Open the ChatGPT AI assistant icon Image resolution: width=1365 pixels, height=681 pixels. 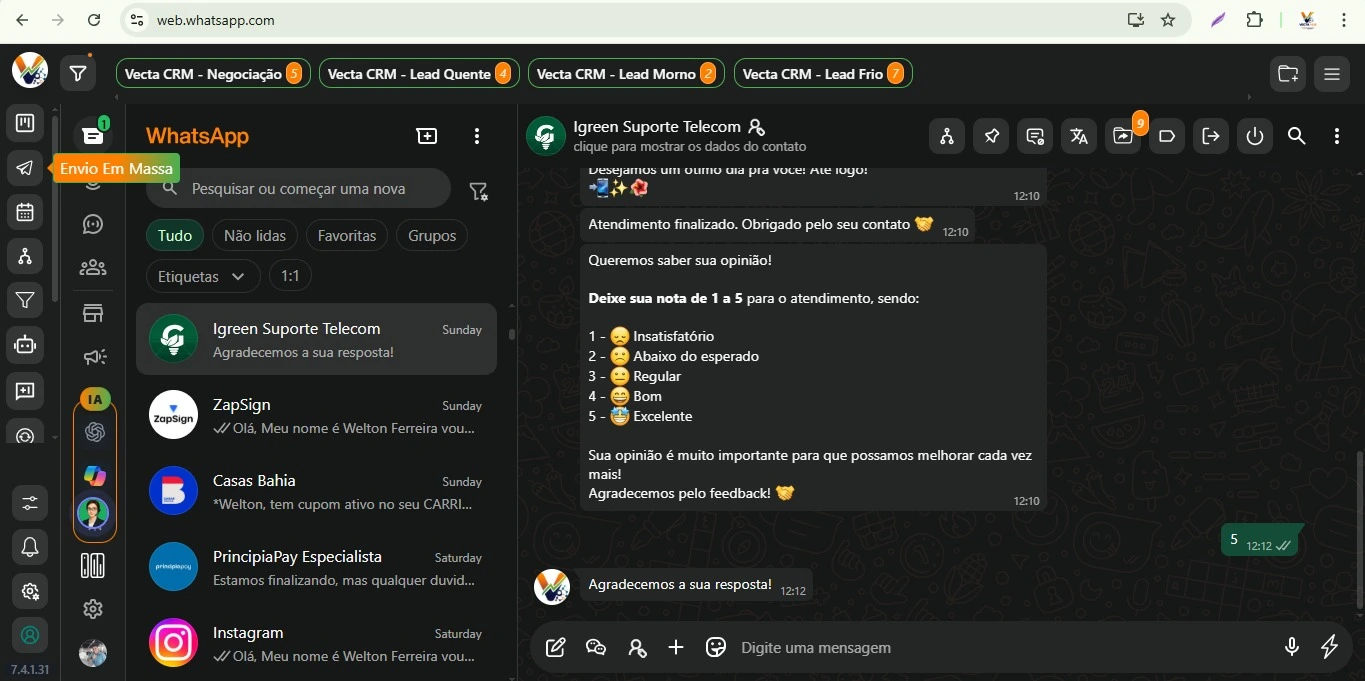(x=95, y=432)
